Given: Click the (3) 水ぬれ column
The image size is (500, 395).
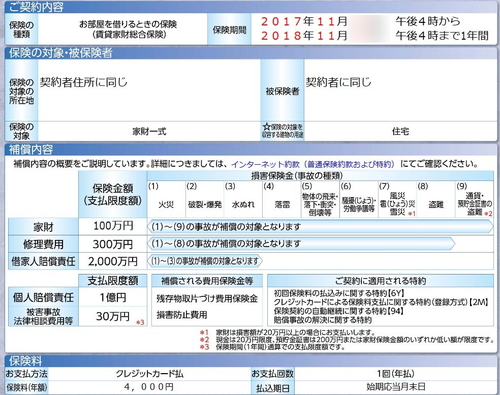Looking at the screenshot, I should coord(243,199).
